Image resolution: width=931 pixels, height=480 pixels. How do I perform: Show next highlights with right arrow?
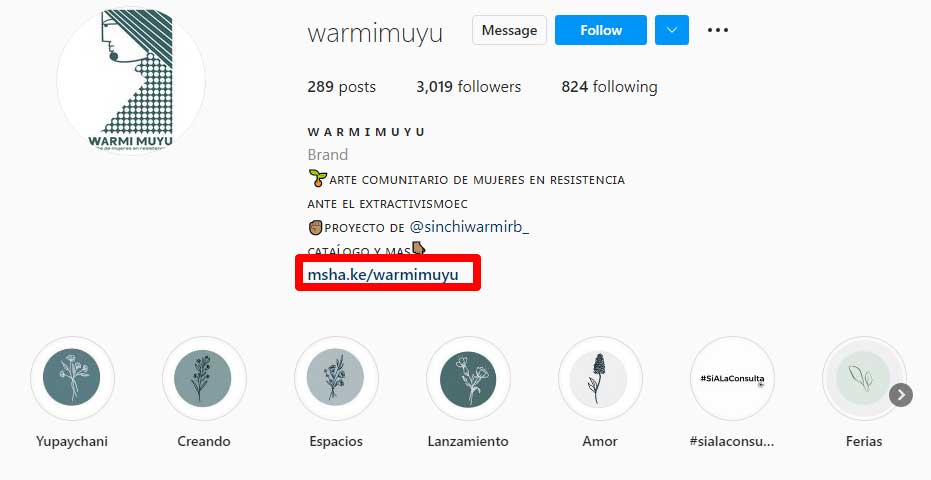click(901, 395)
